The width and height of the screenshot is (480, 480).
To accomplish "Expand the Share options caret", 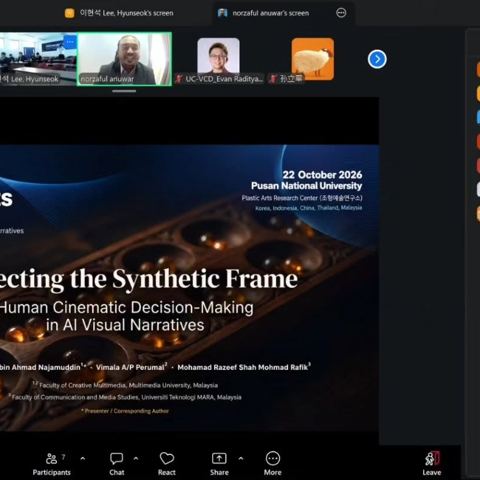I will [241, 459].
